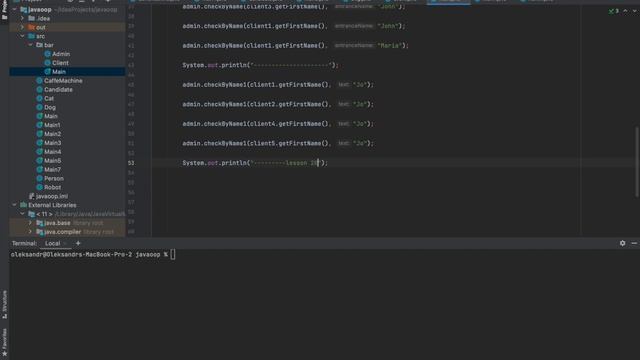Open the Favorites tool window

pyautogui.click(x=4, y=342)
